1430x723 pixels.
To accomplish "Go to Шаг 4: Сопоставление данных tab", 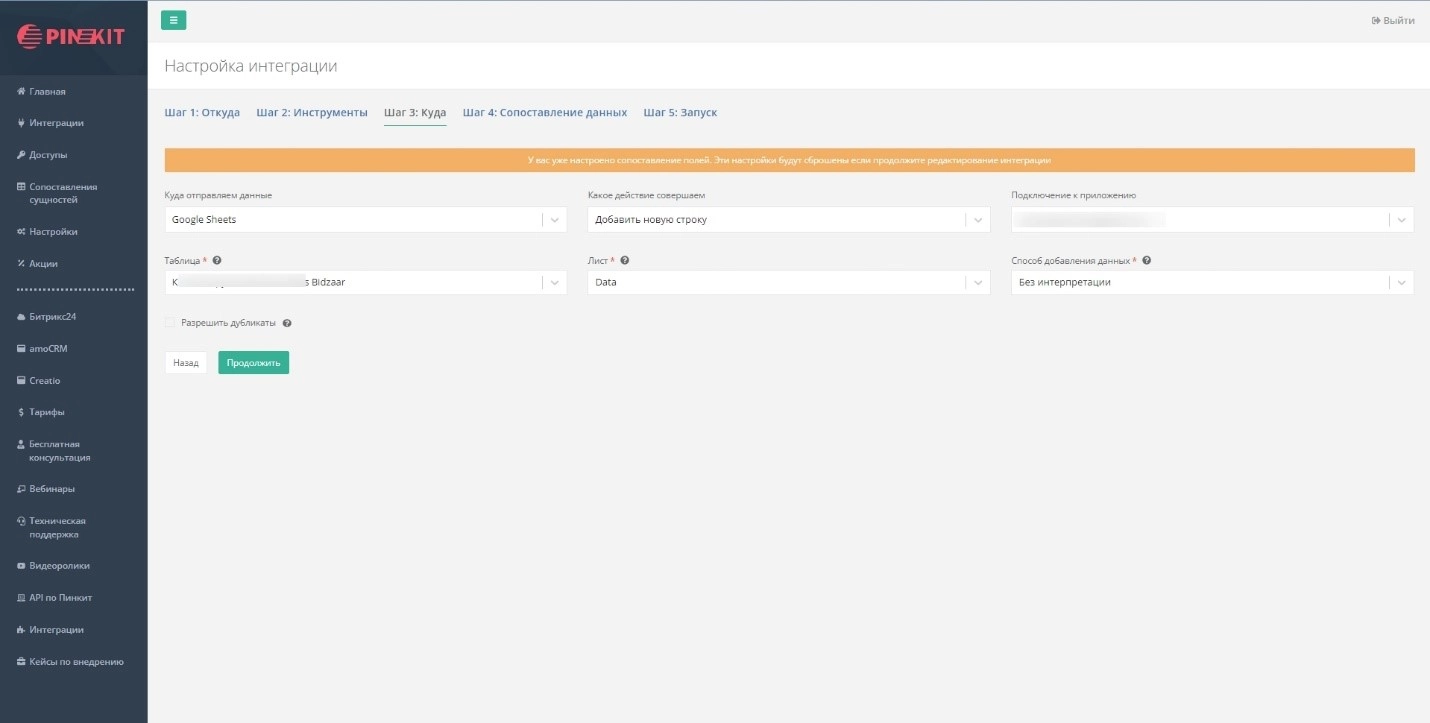I will point(544,113).
